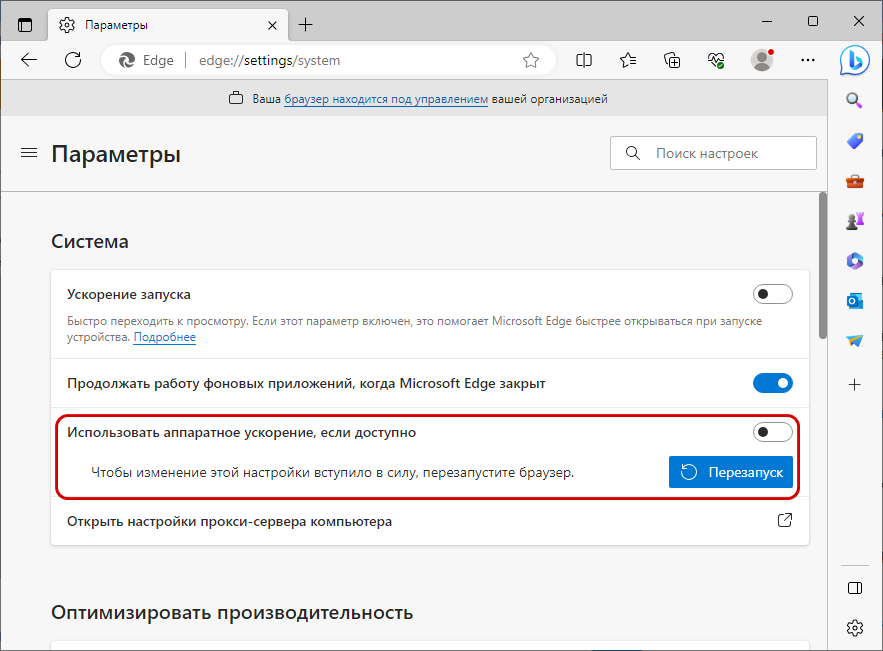Enable the Ускорение запуска toggle

point(773,294)
